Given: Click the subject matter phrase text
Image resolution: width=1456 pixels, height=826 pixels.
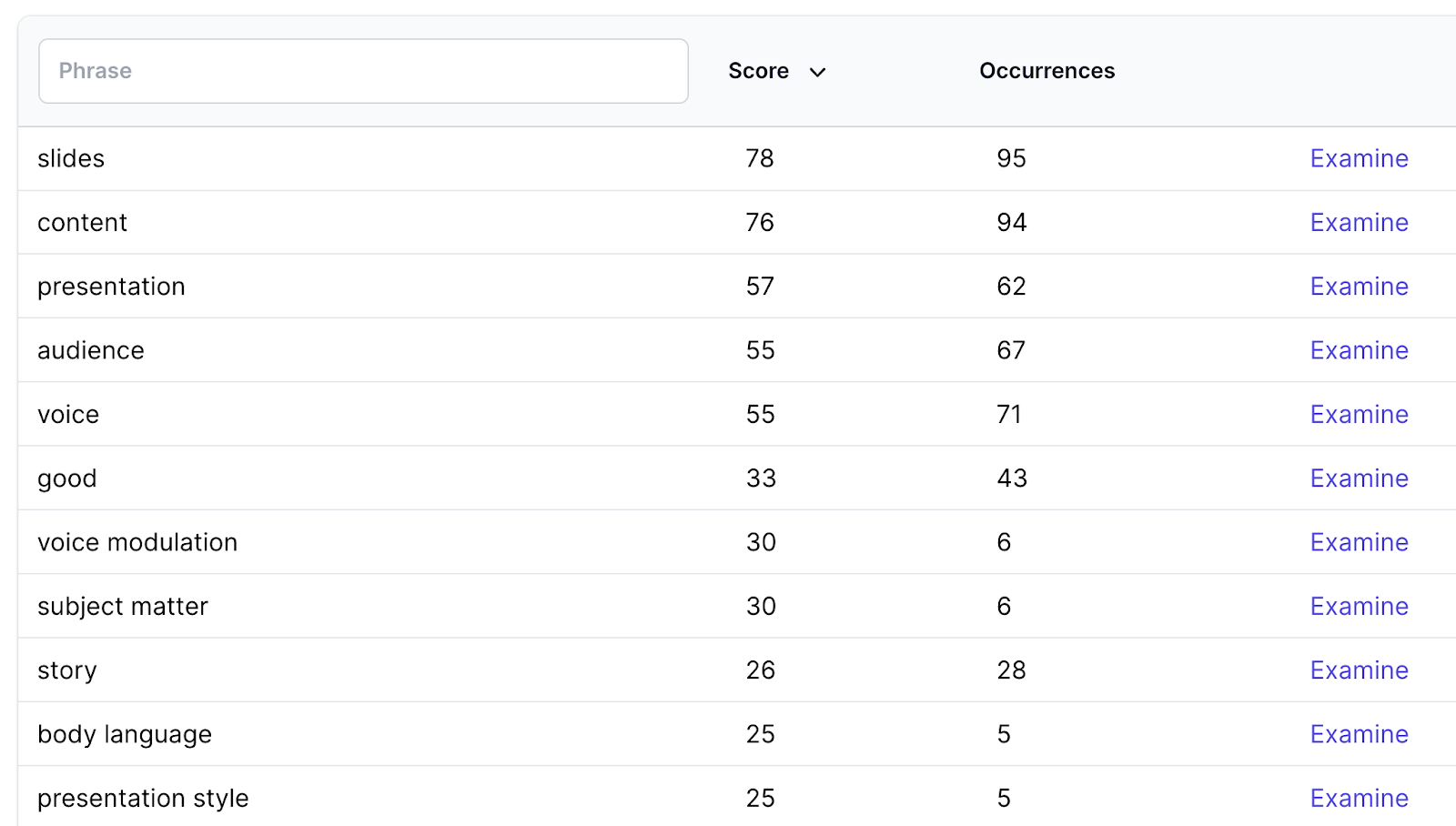Looking at the screenshot, I should pyautogui.click(x=123, y=607).
